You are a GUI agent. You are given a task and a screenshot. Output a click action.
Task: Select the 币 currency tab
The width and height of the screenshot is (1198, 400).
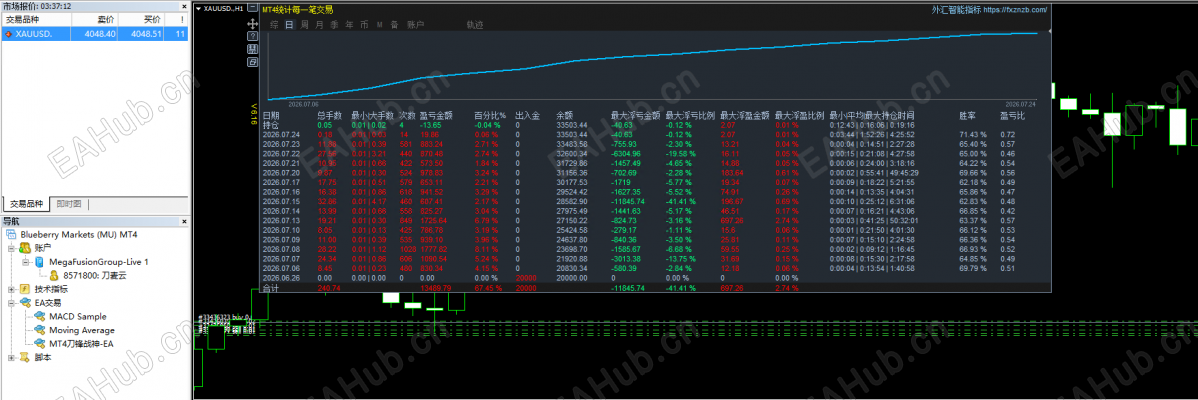point(364,24)
